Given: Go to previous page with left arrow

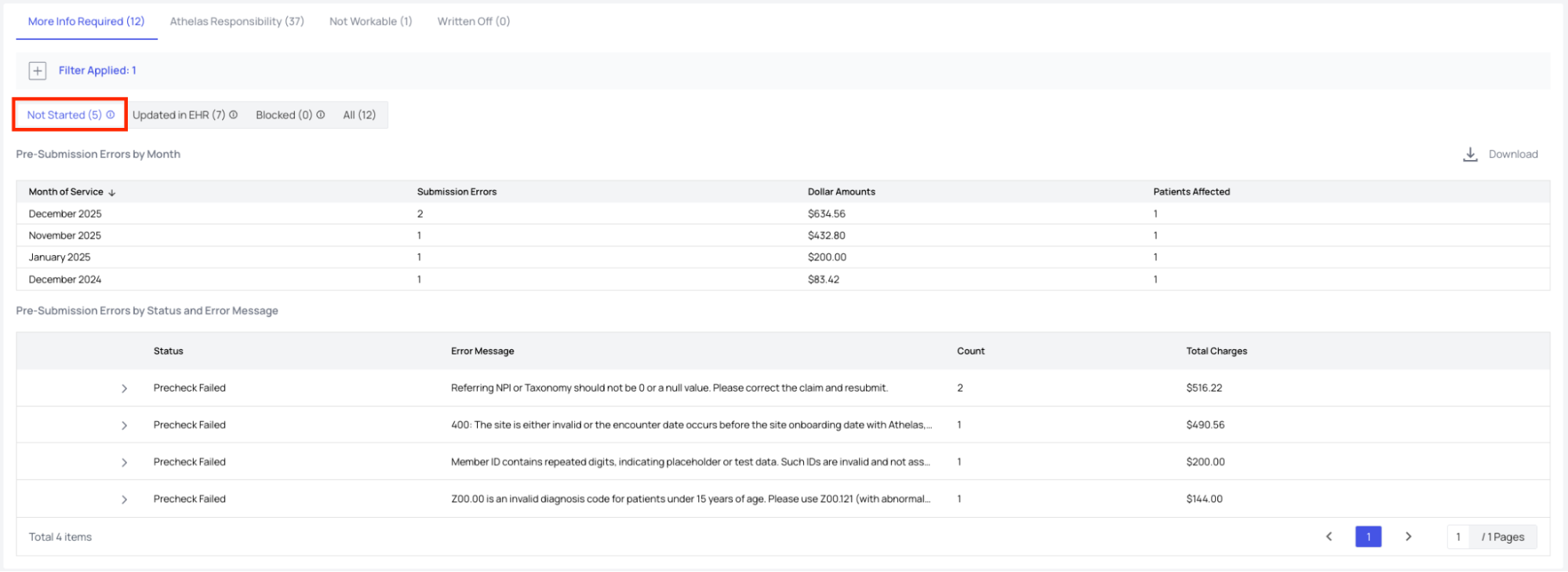Looking at the screenshot, I should pyautogui.click(x=1329, y=537).
